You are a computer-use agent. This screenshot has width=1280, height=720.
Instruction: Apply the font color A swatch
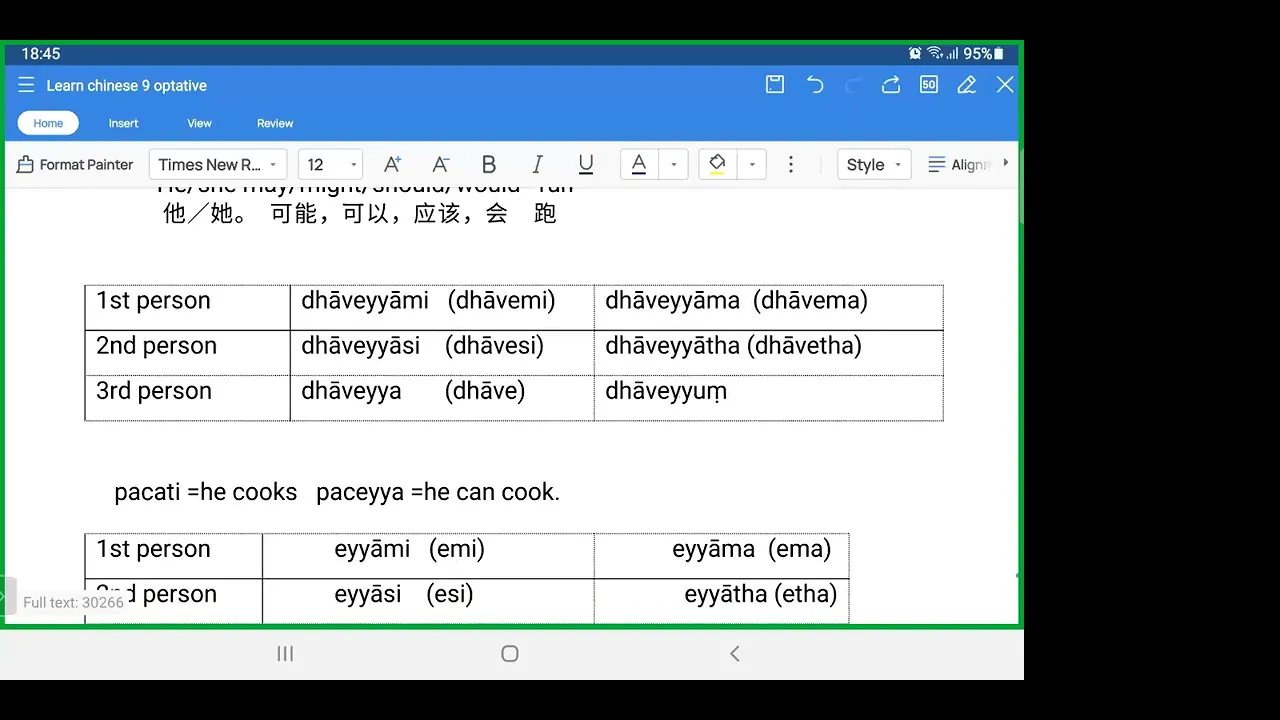(639, 165)
